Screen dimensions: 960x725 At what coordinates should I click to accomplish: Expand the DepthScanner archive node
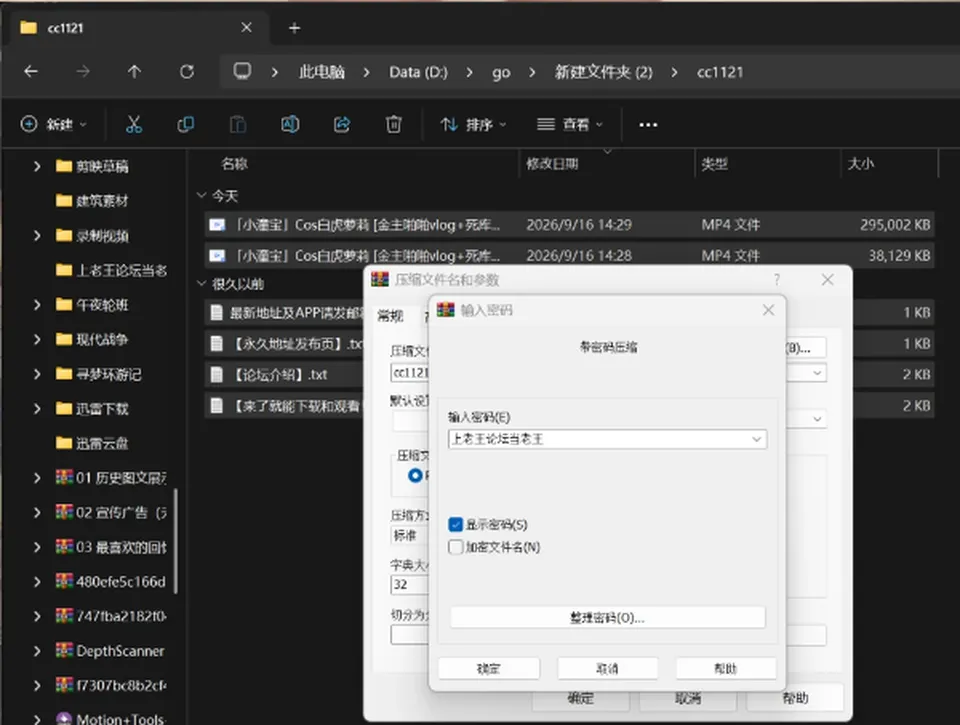tap(37, 651)
